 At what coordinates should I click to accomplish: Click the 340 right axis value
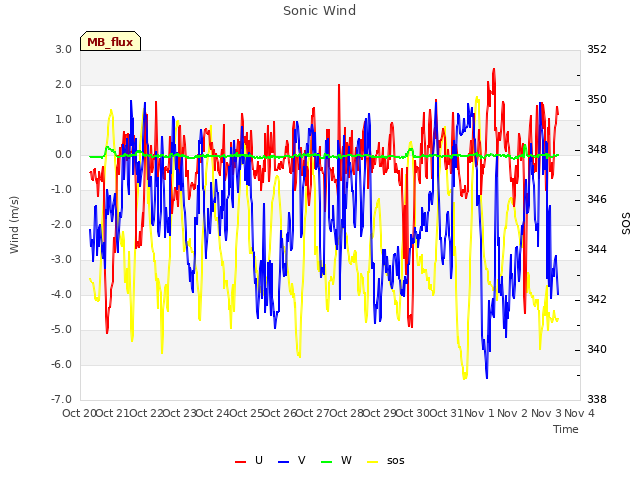pyautogui.click(x=597, y=349)
